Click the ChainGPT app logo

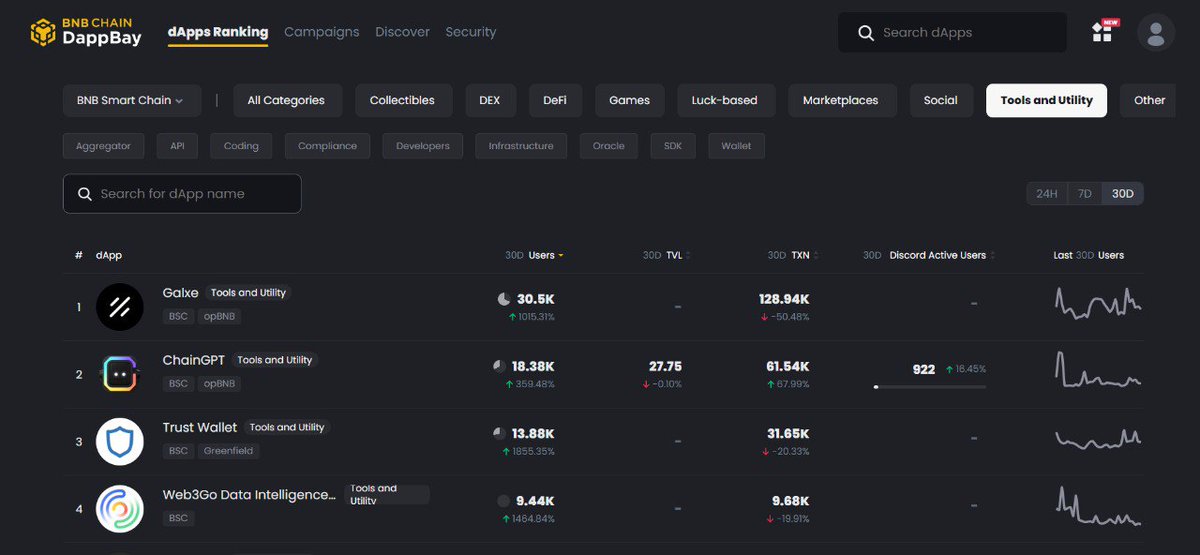pyautogui.click(x=120, y=374)
